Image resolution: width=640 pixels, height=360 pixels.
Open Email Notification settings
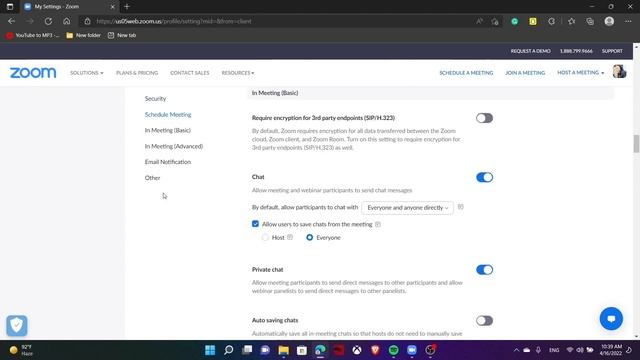coord(168,162)
